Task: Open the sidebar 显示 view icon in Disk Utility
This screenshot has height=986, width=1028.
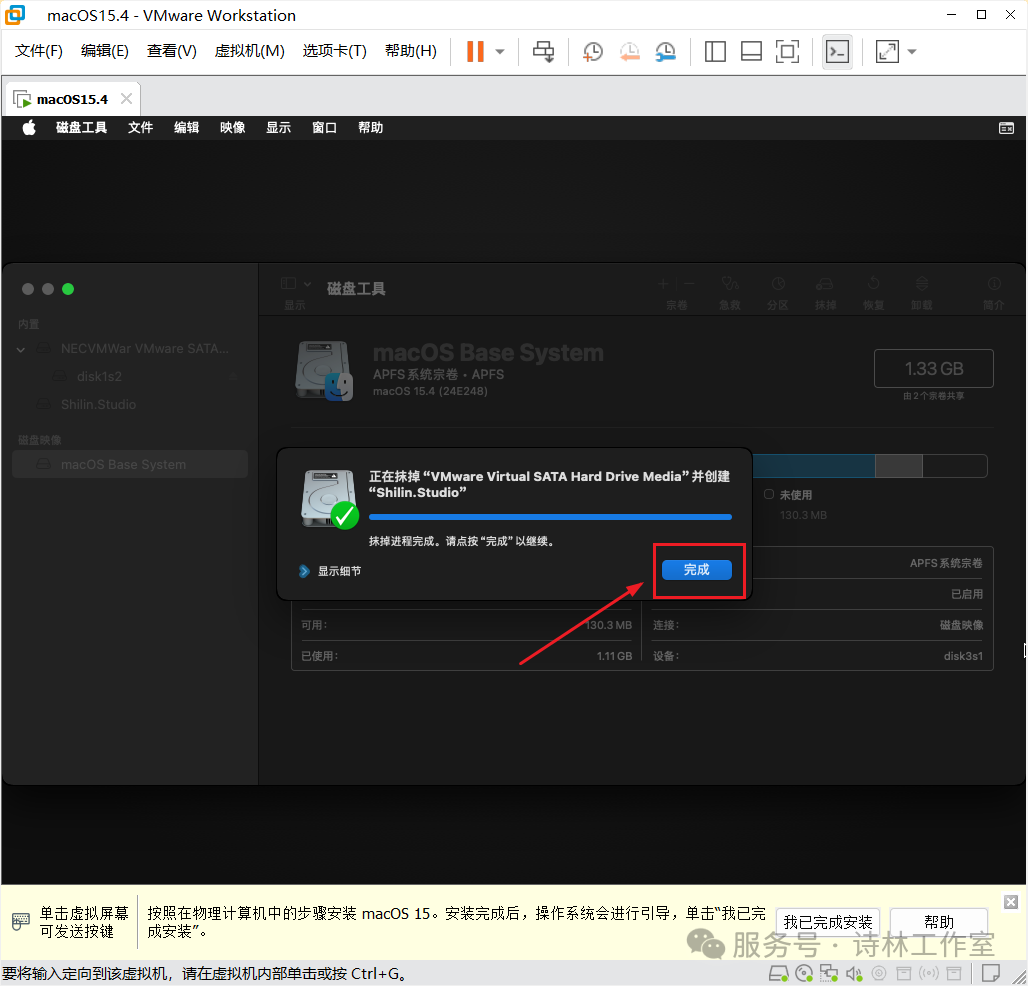Action: 288,283
